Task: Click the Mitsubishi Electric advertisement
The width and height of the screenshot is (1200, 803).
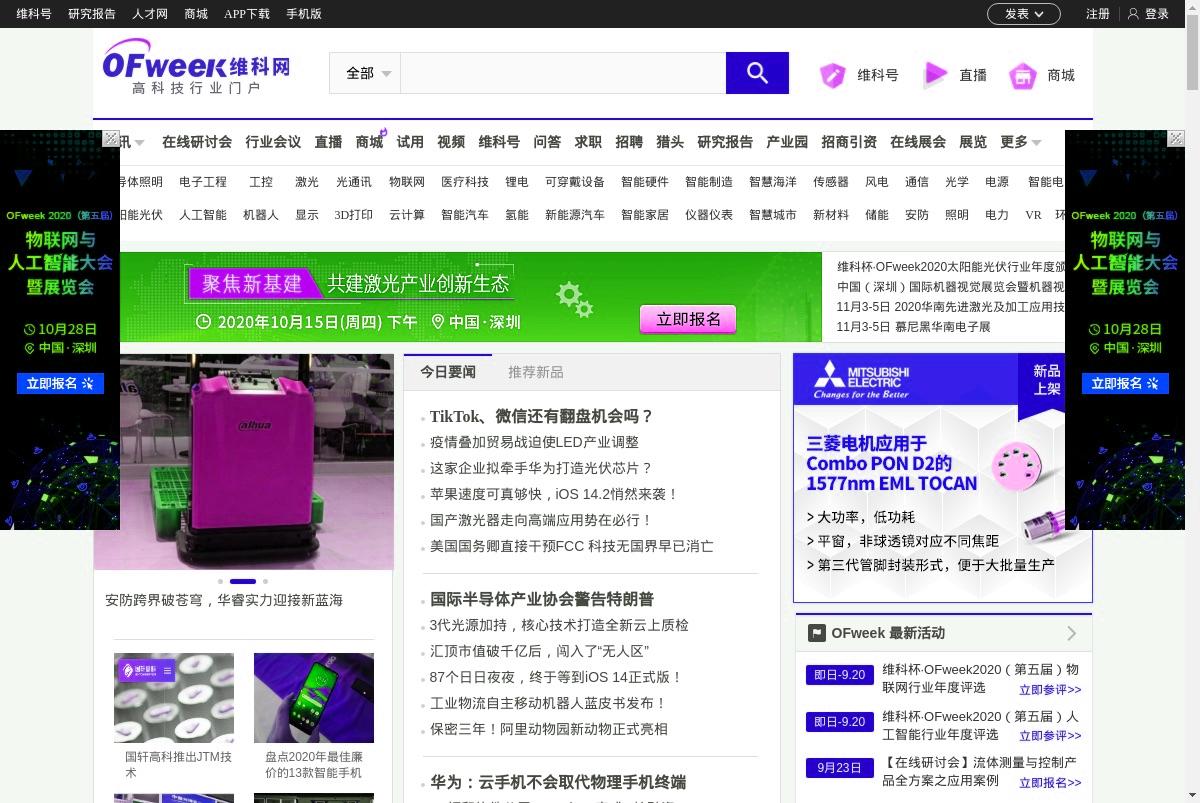Action: point(942,478)
